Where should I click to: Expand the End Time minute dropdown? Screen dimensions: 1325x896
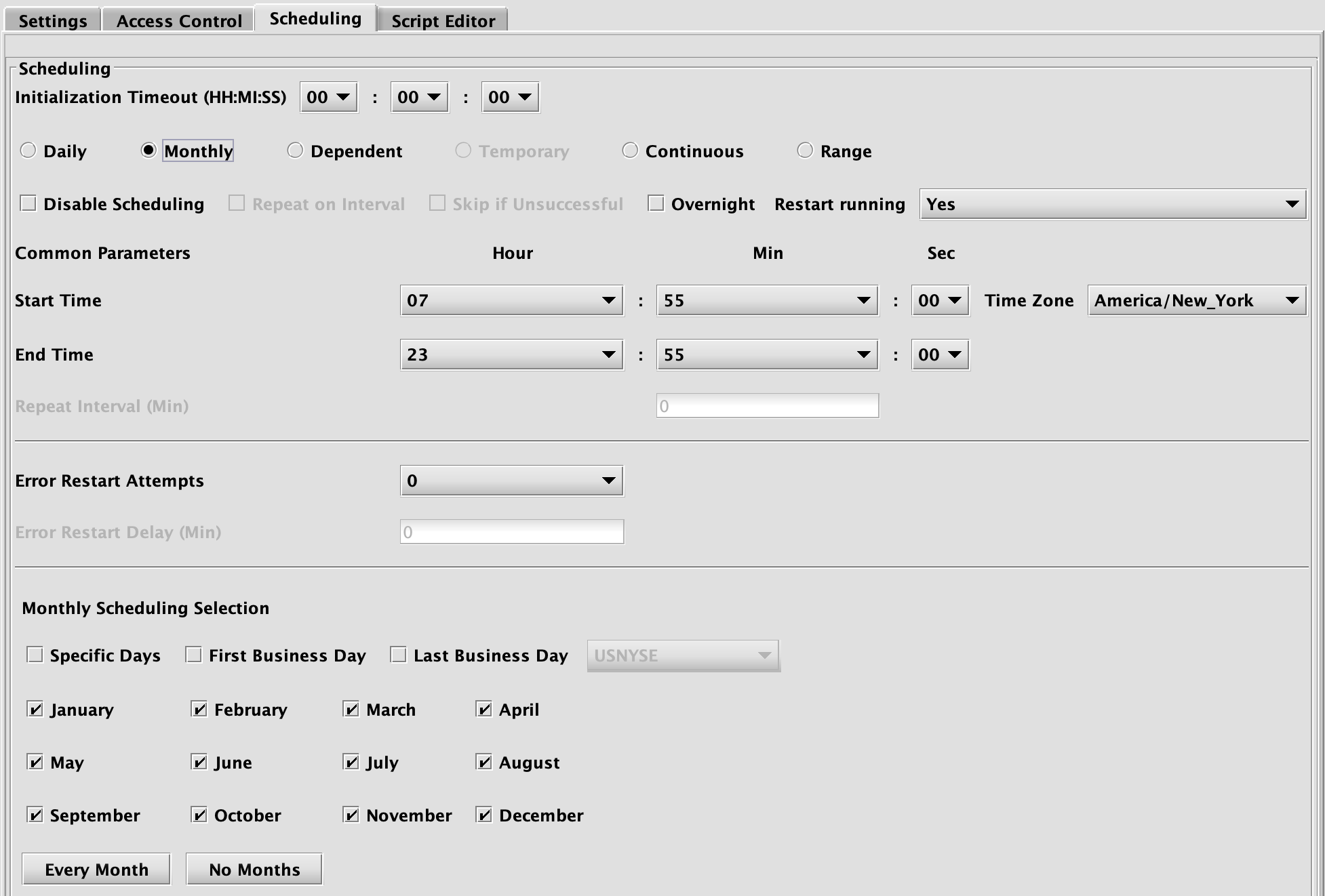767,354
